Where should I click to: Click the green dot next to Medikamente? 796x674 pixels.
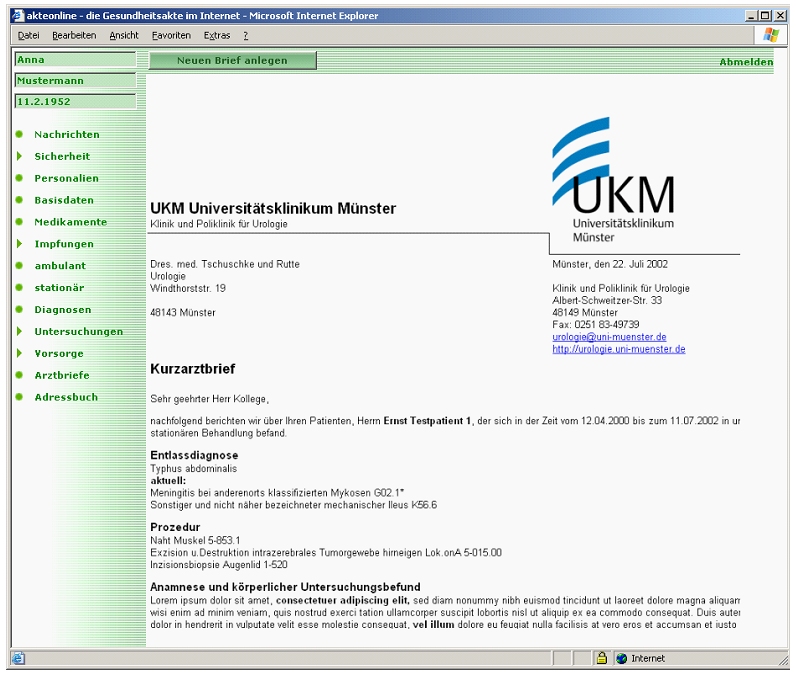coord(19,222)
